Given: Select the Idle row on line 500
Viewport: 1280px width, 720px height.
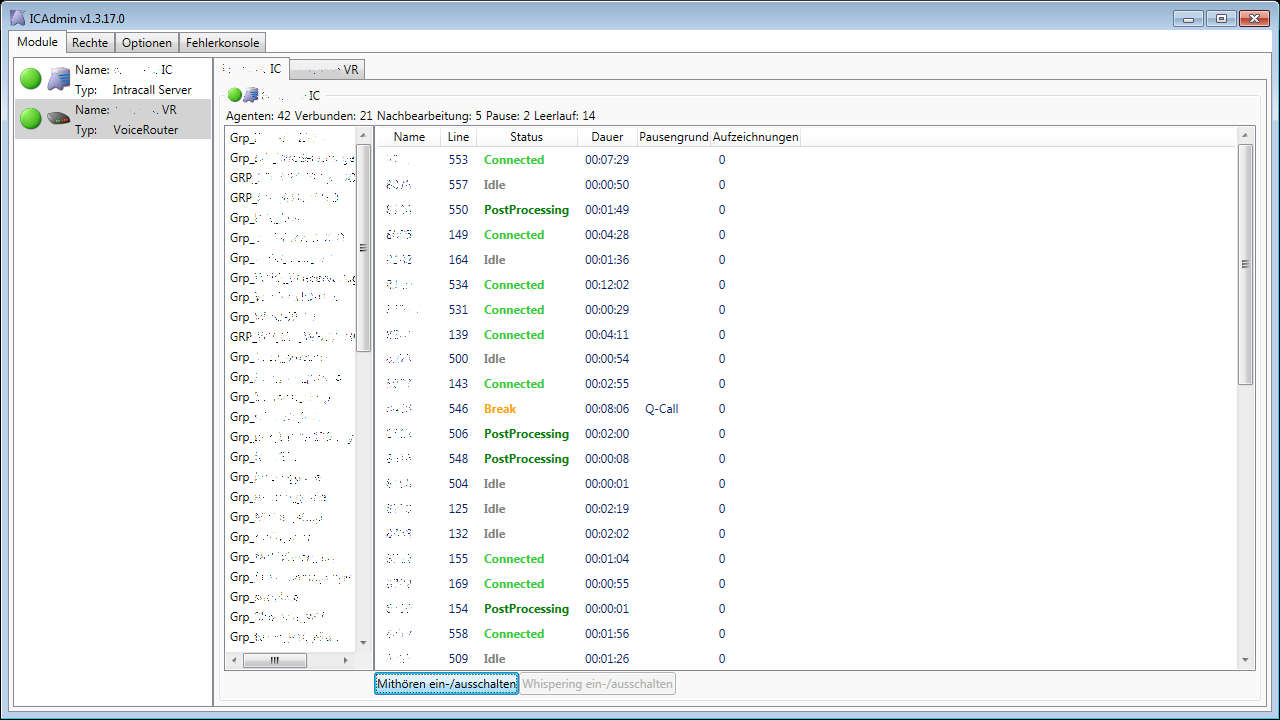Looking at the screenshot, I should tap(807, 359).
